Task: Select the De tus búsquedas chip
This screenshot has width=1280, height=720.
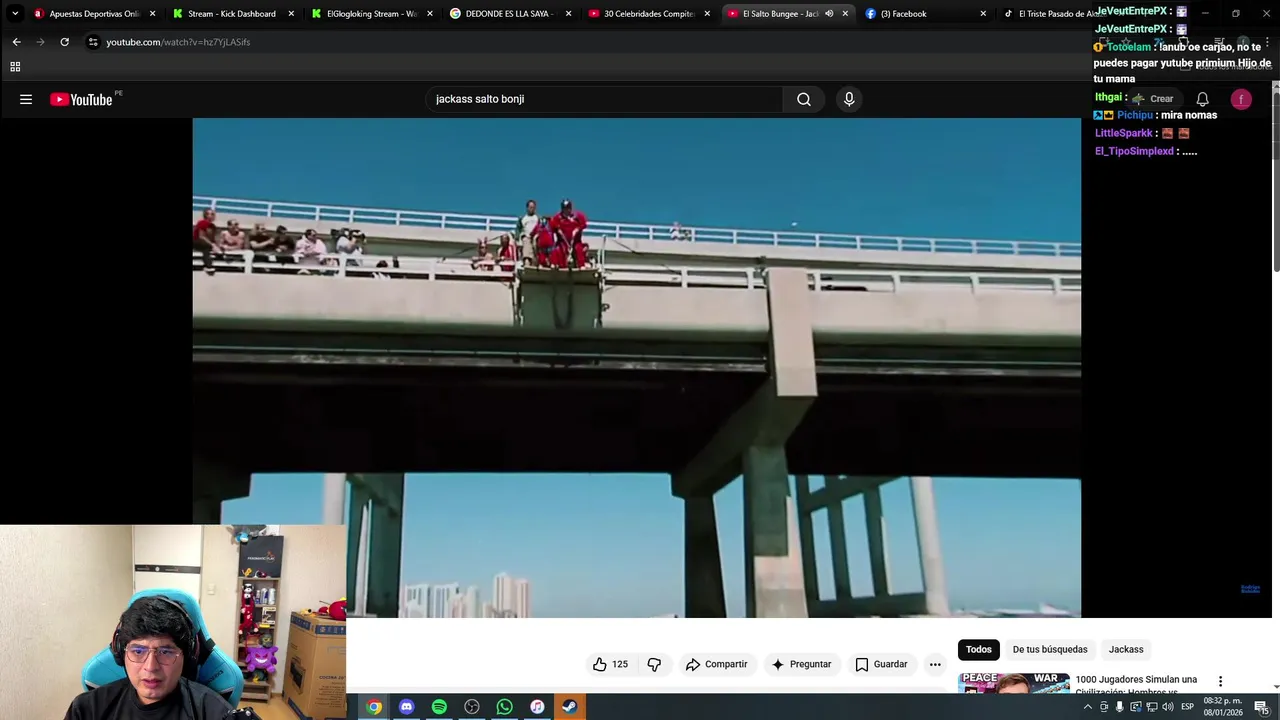Action: pyautogui.click(x=1050, y=650)
